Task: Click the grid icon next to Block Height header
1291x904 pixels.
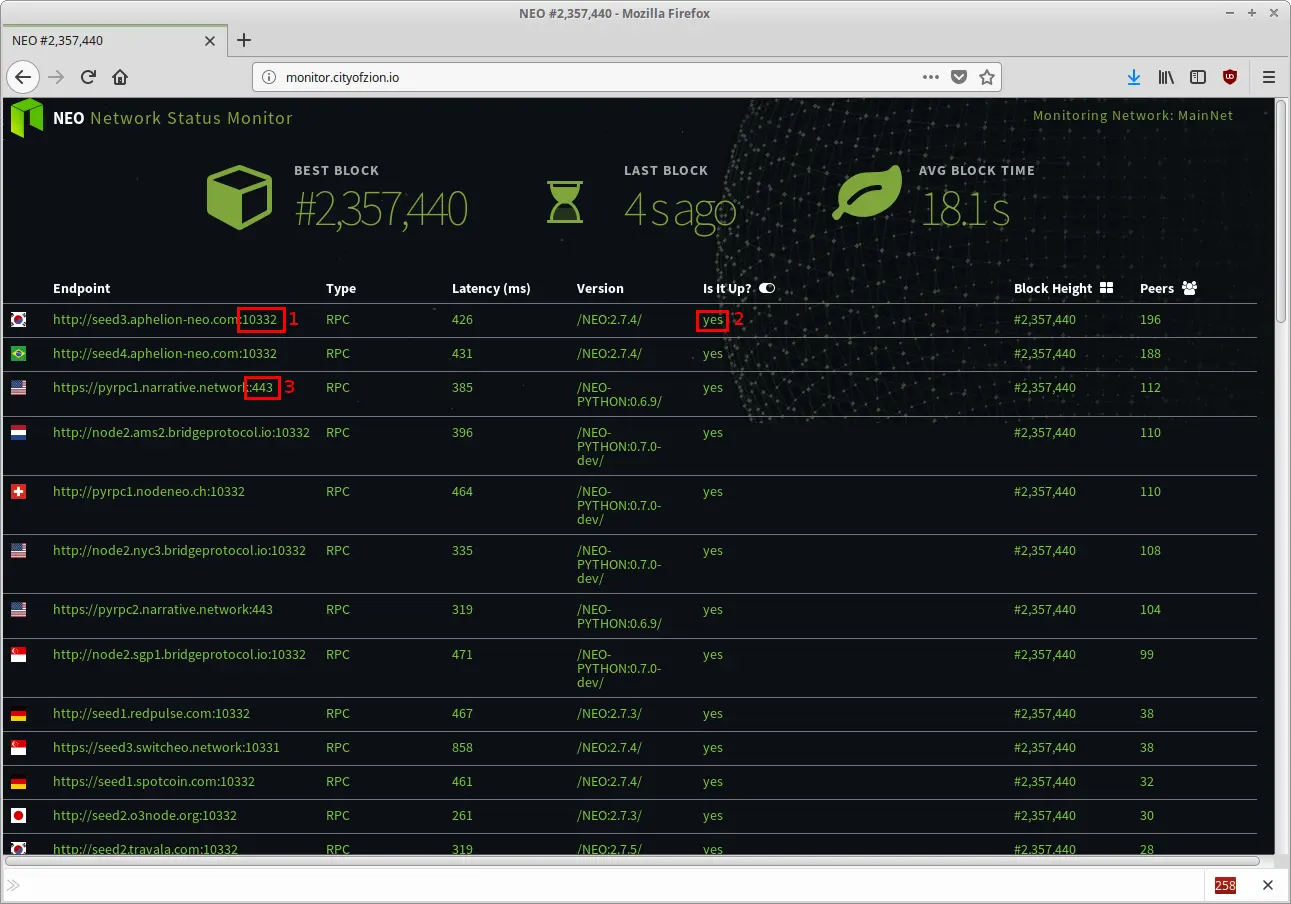Action: (x=1106, y=287)
